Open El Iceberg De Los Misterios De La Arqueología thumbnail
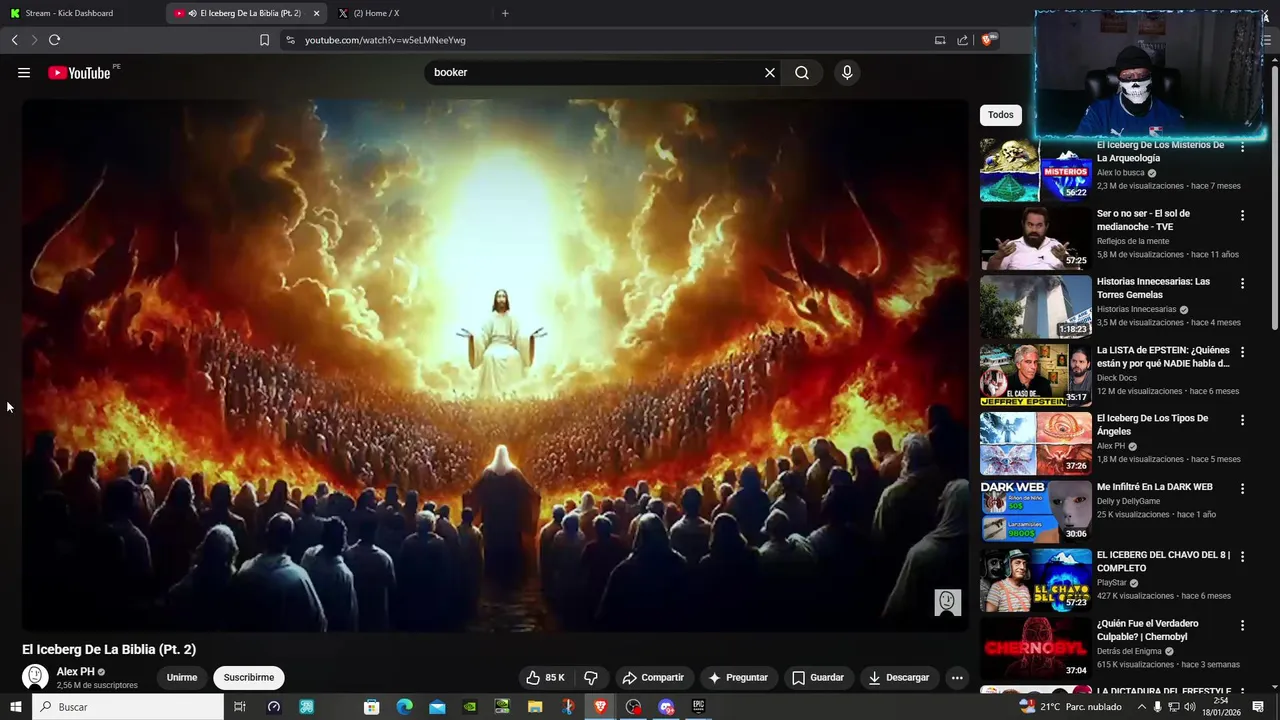 pos(1036,169)
